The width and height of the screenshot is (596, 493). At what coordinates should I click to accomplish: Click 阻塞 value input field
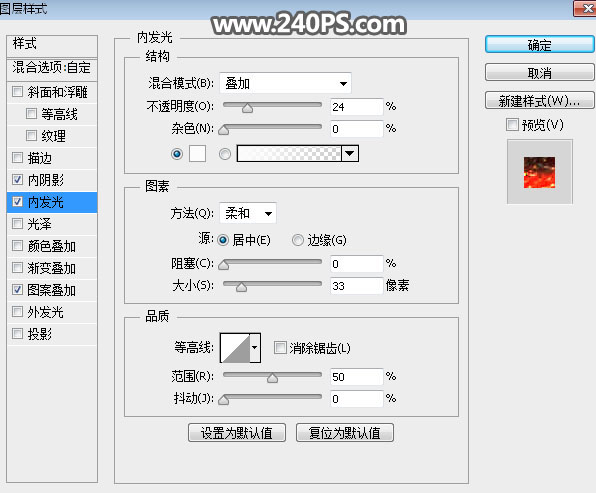[357, 263]
